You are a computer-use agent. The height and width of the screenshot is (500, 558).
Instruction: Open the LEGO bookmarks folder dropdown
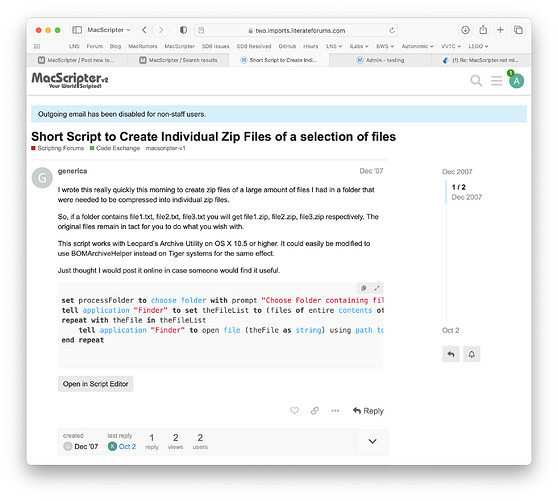[x=478, y=46]
